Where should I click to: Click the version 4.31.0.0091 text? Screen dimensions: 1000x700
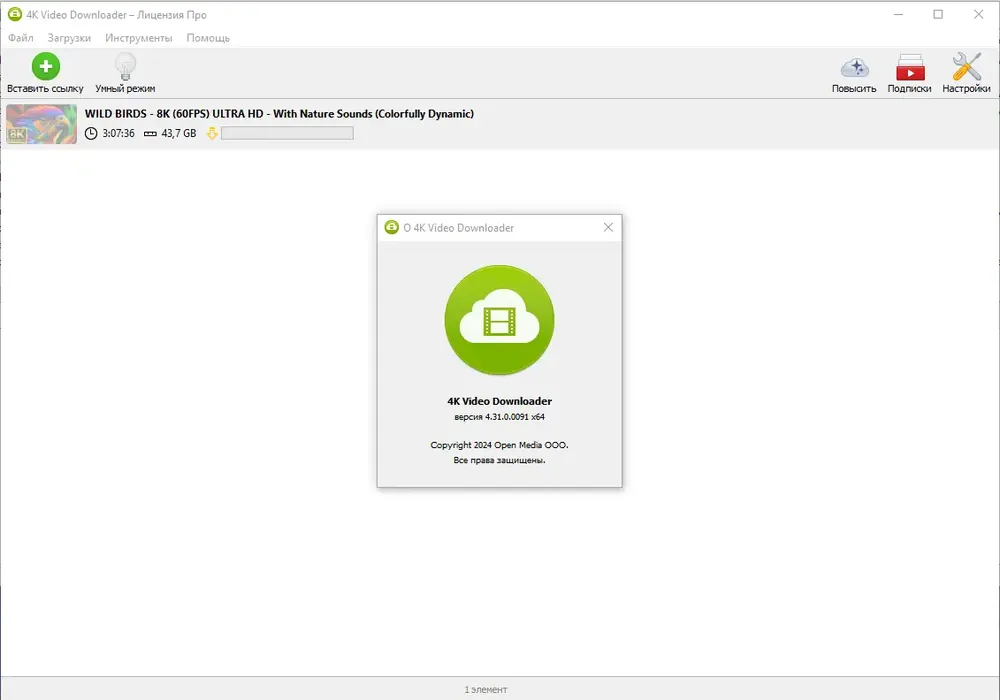point(499,417)
